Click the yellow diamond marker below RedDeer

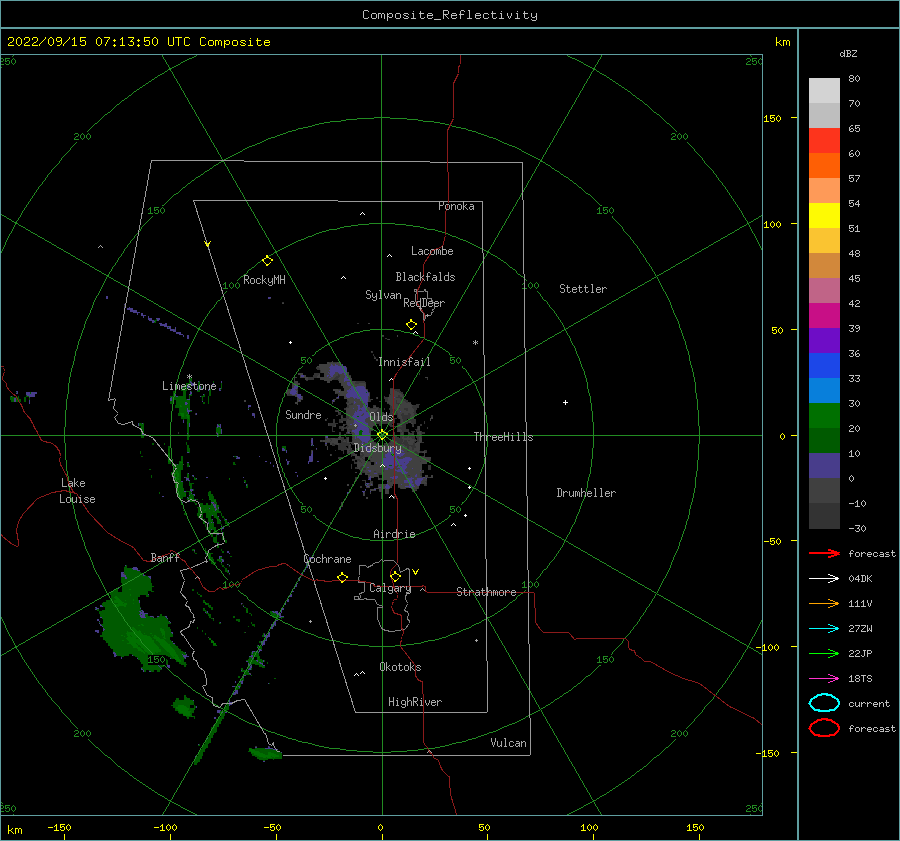(x=412, y=325)
